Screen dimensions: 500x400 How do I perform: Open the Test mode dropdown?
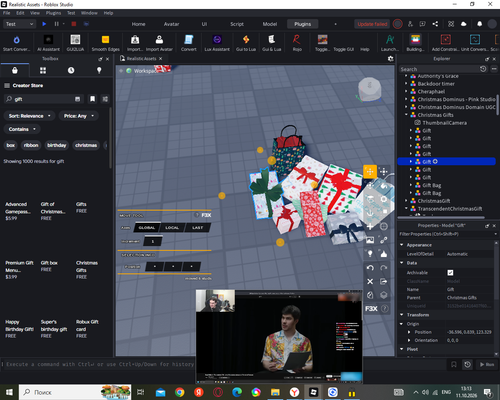(x=19, y=24)
